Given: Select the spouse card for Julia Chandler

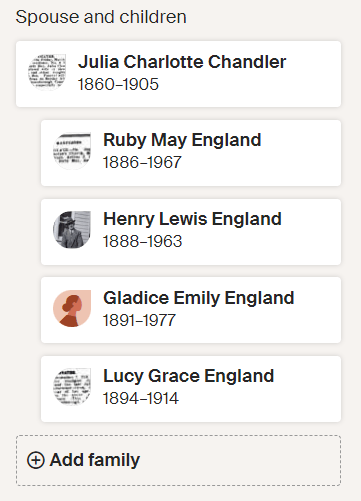Looking at the screenshot, I should click(178, 74).
